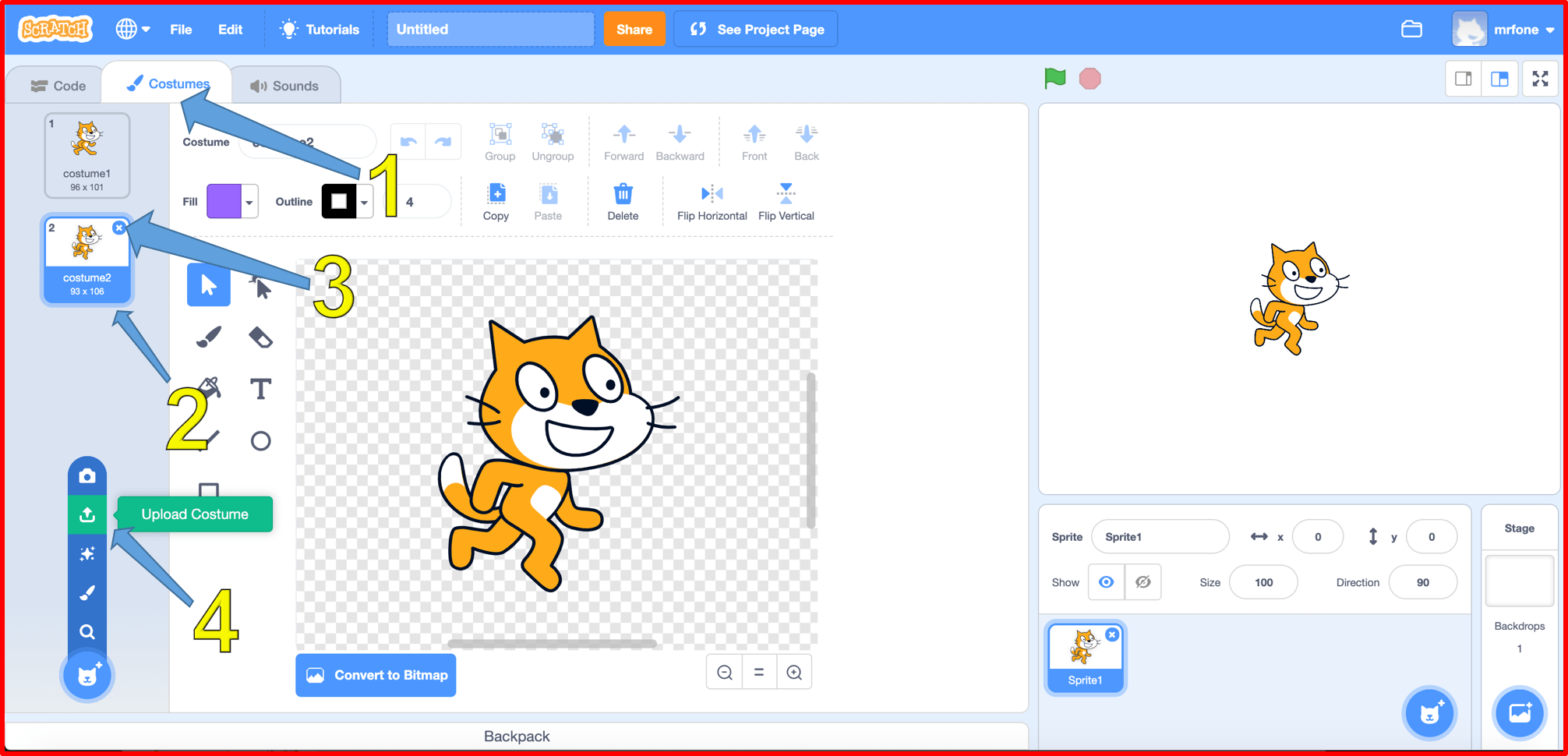
Task: Open the Backpack panel
Action: coord(517,737)
